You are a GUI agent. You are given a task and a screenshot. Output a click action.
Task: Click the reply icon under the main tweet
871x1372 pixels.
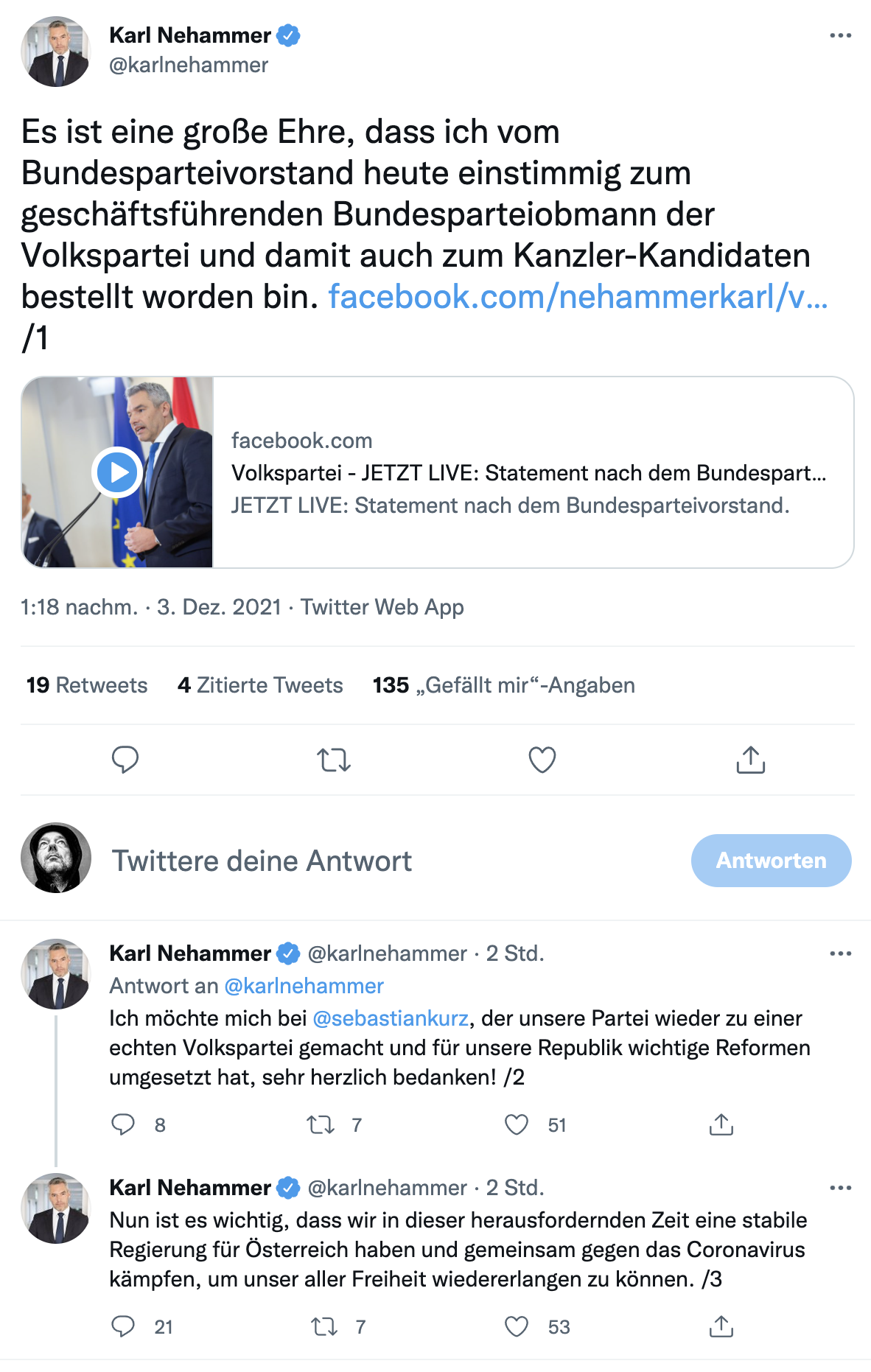click(125, 760)
